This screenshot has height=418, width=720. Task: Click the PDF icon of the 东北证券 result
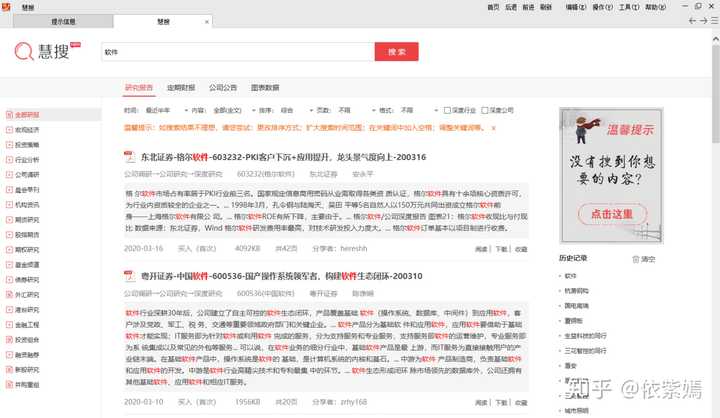click(x=129, y=157)
